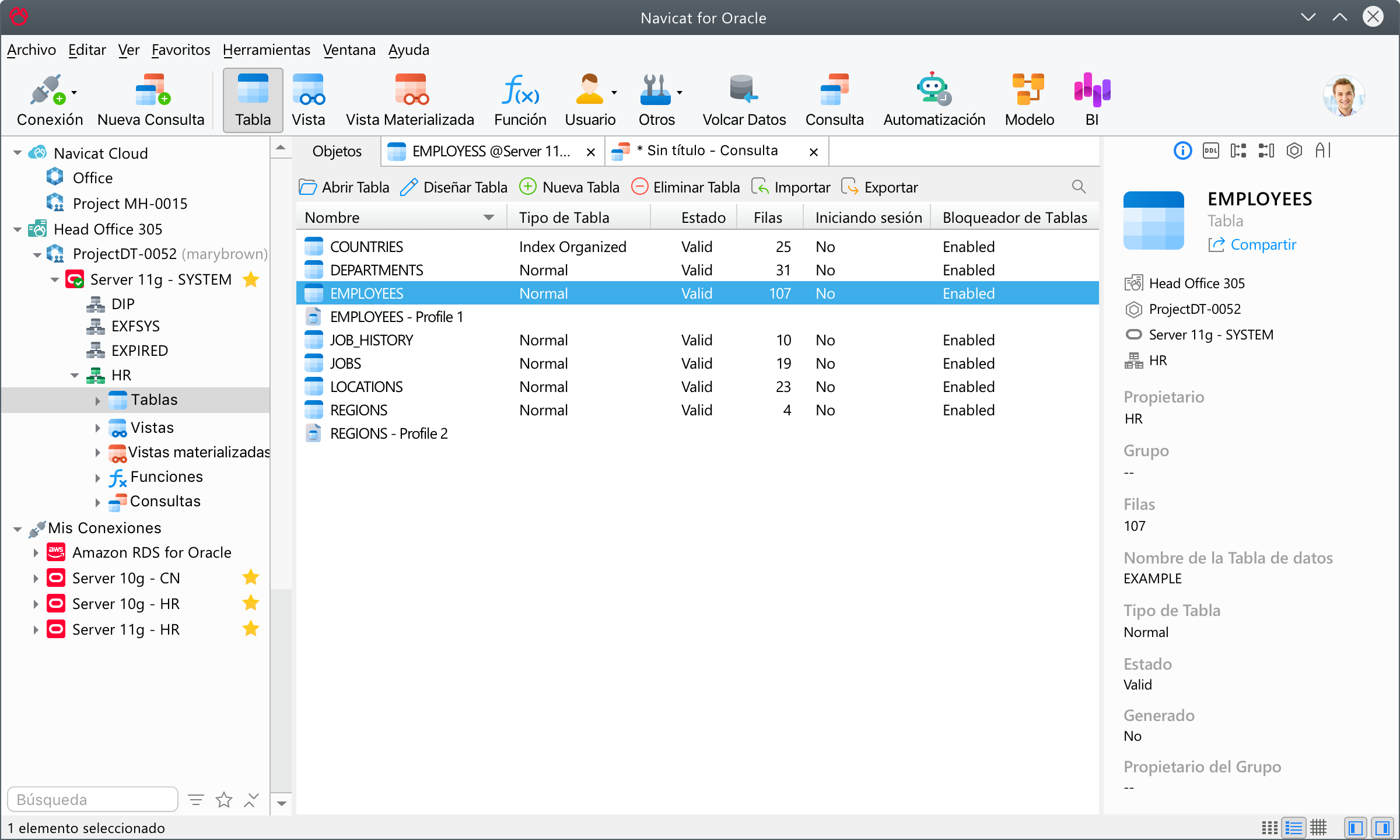This screenshot has height=840, width=1400.
Task: Switch to icon grid view in status bar
Action: click(1269, 828)
